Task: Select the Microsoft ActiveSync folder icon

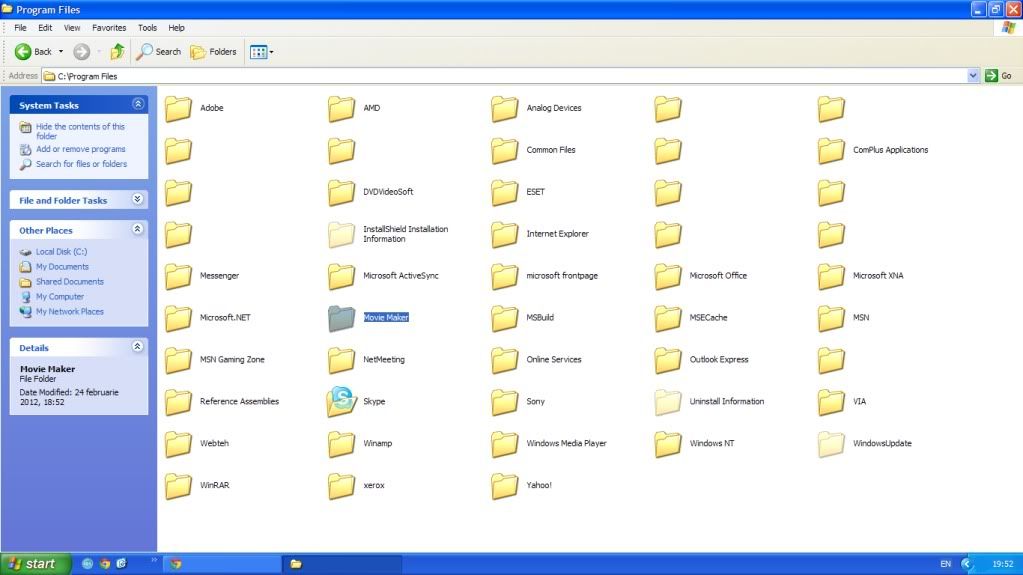Action: tap(341, 276)
